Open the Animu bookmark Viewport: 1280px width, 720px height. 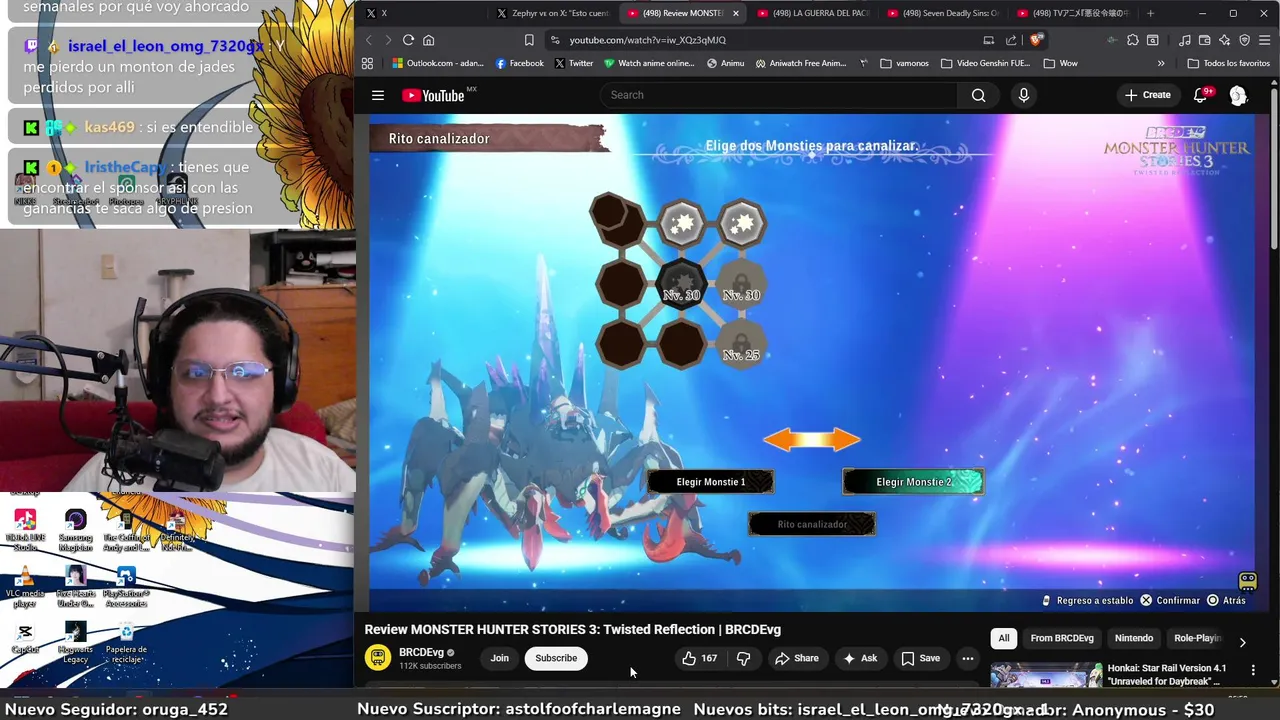pos(726,63)
